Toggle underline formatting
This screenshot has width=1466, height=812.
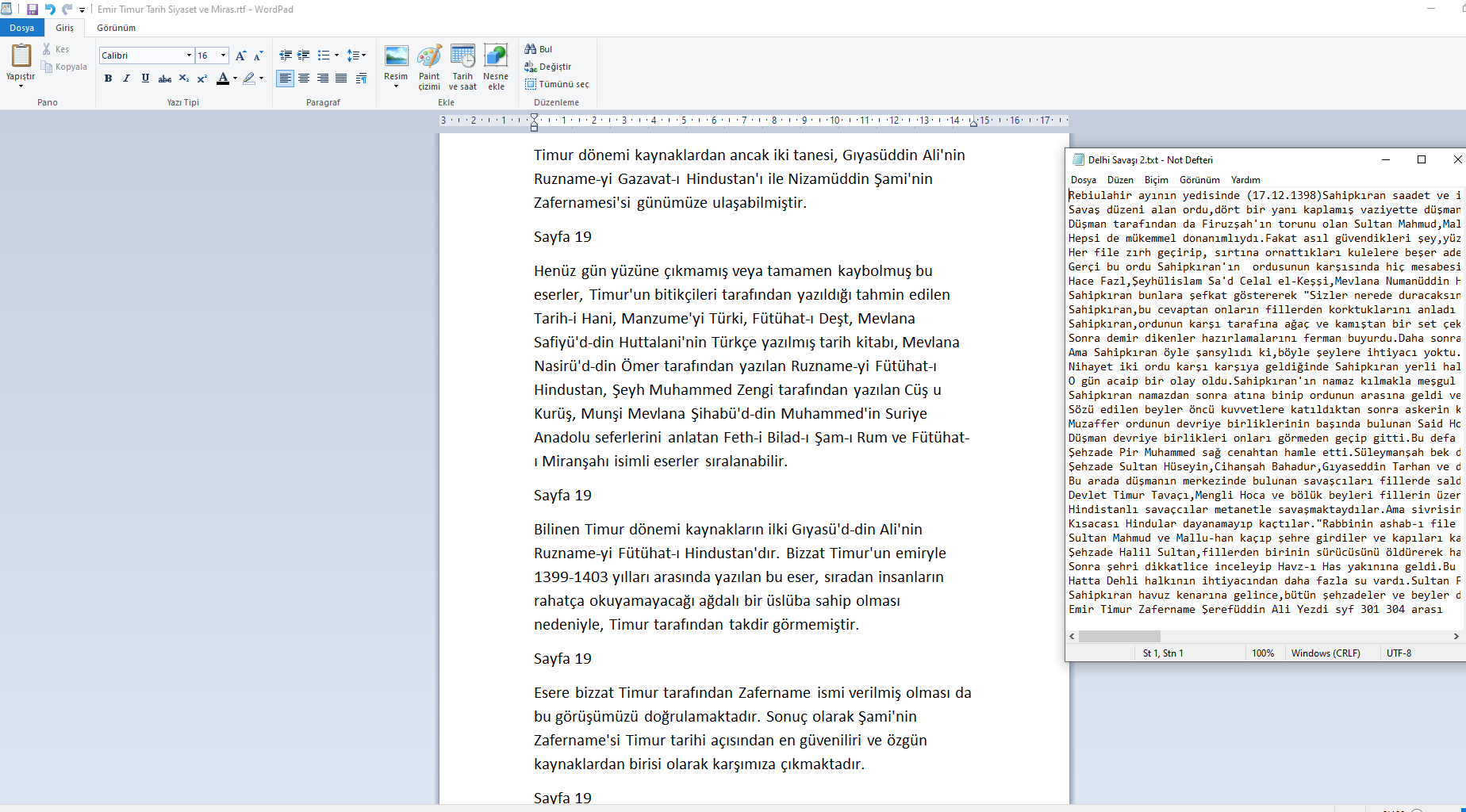tap(145, 79)
